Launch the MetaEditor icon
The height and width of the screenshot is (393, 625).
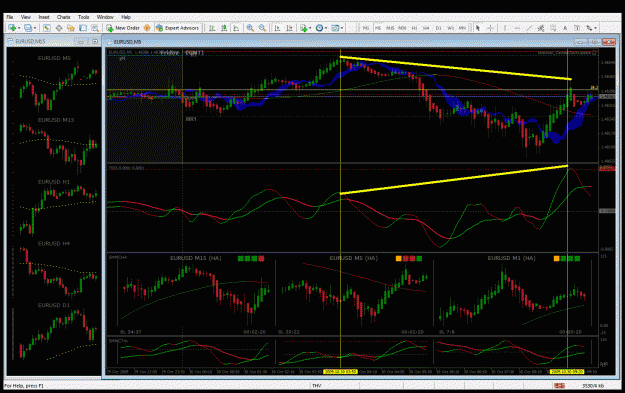coord(147,28)
